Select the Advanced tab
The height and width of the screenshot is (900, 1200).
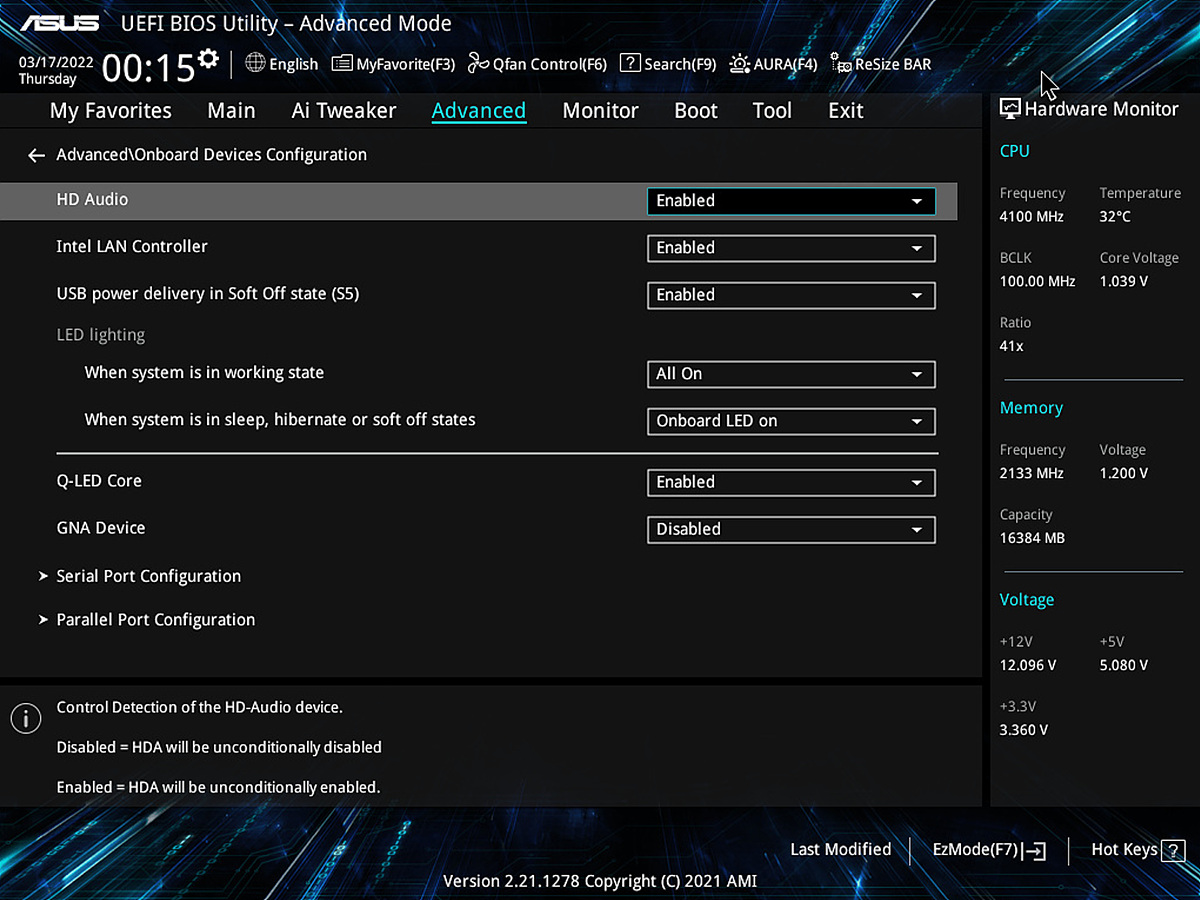[479, 111]
